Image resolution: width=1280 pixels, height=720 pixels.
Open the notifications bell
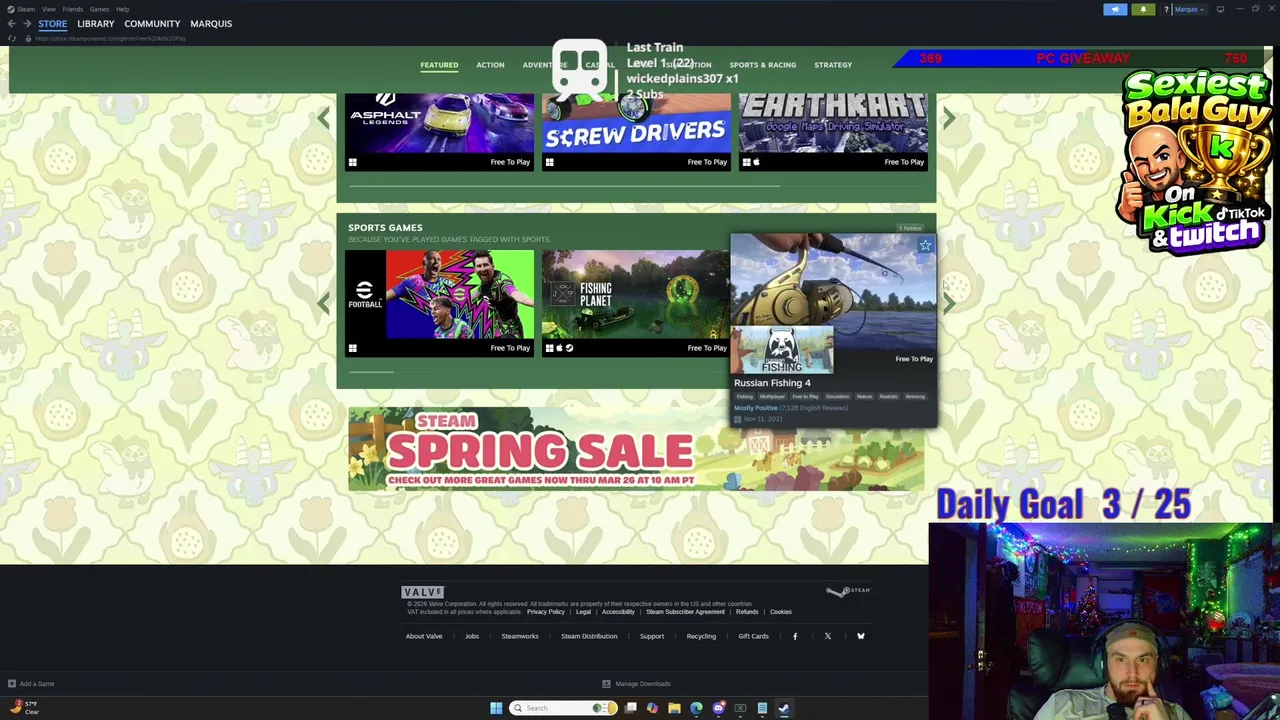coord(1143,9)
